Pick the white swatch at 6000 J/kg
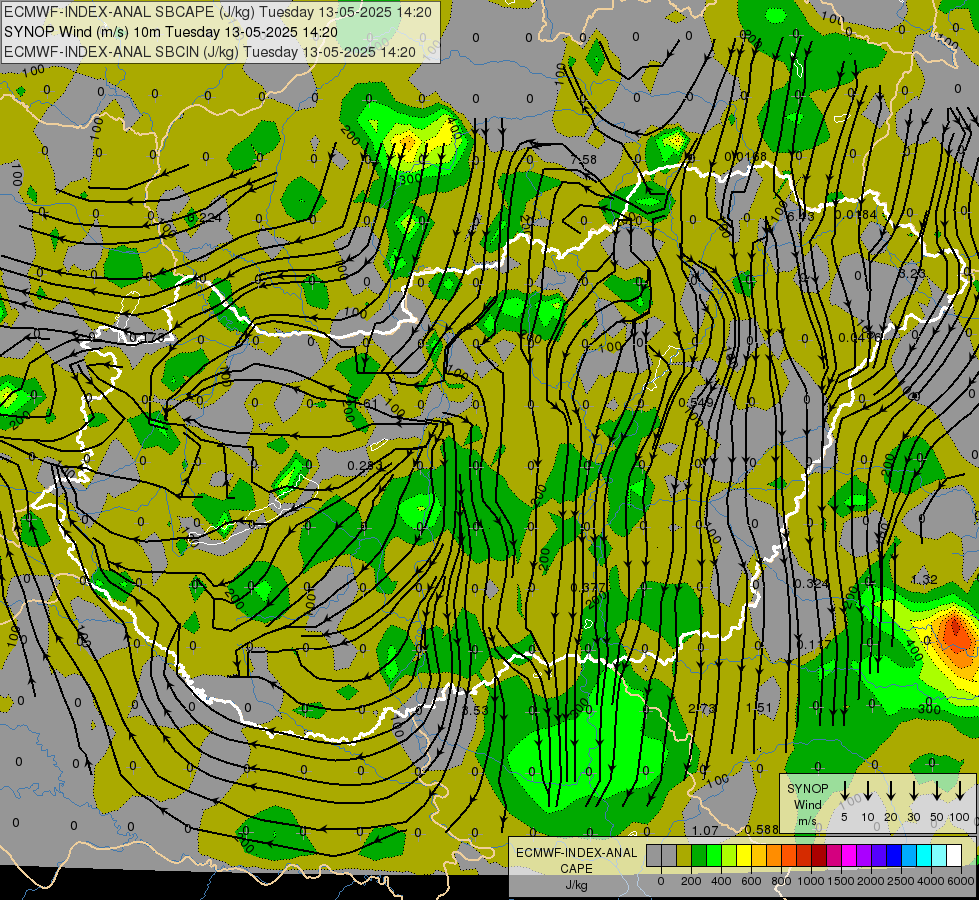979x900 pixels. (x=954, y=855)
